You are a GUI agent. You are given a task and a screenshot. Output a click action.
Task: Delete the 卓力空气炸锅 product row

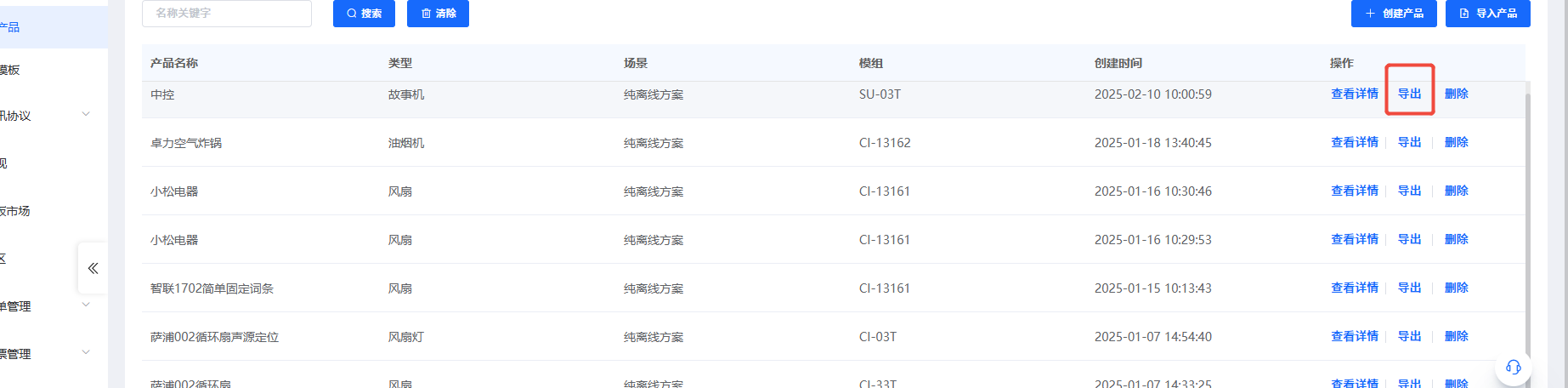click(1456, 142)
